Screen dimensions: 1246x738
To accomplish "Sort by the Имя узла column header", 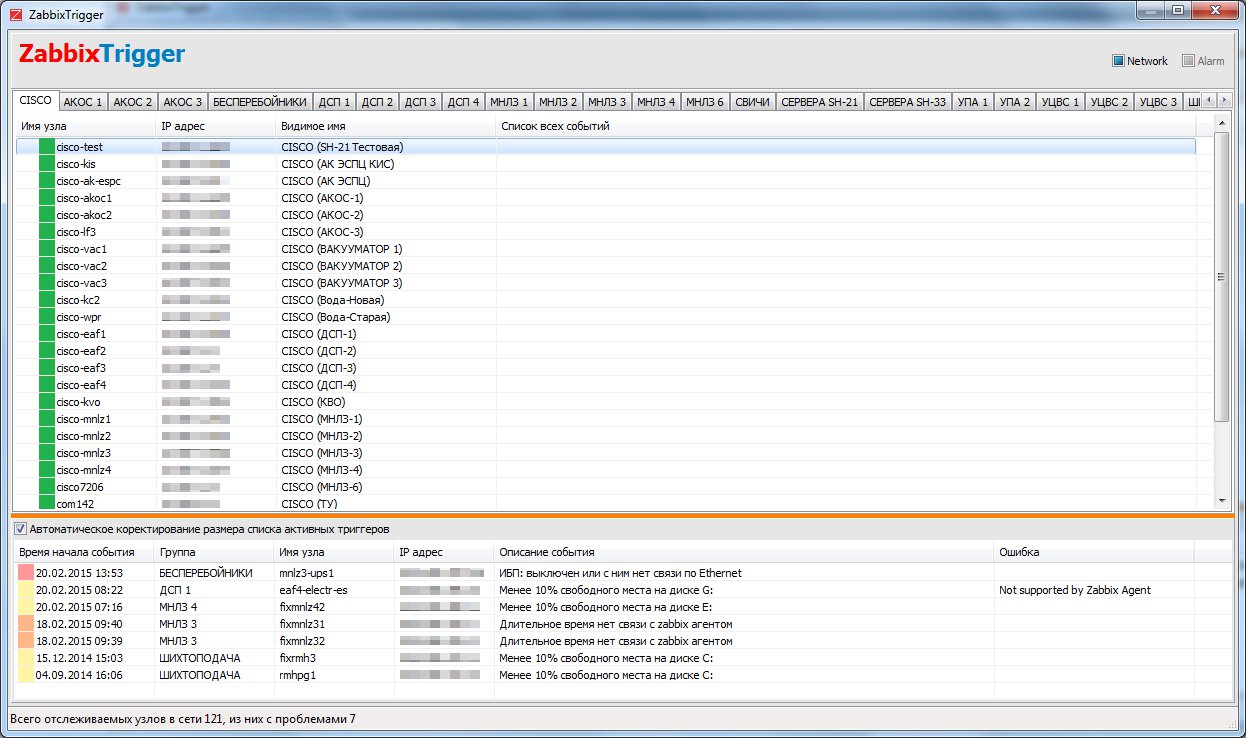I will [x=83, y=126].
